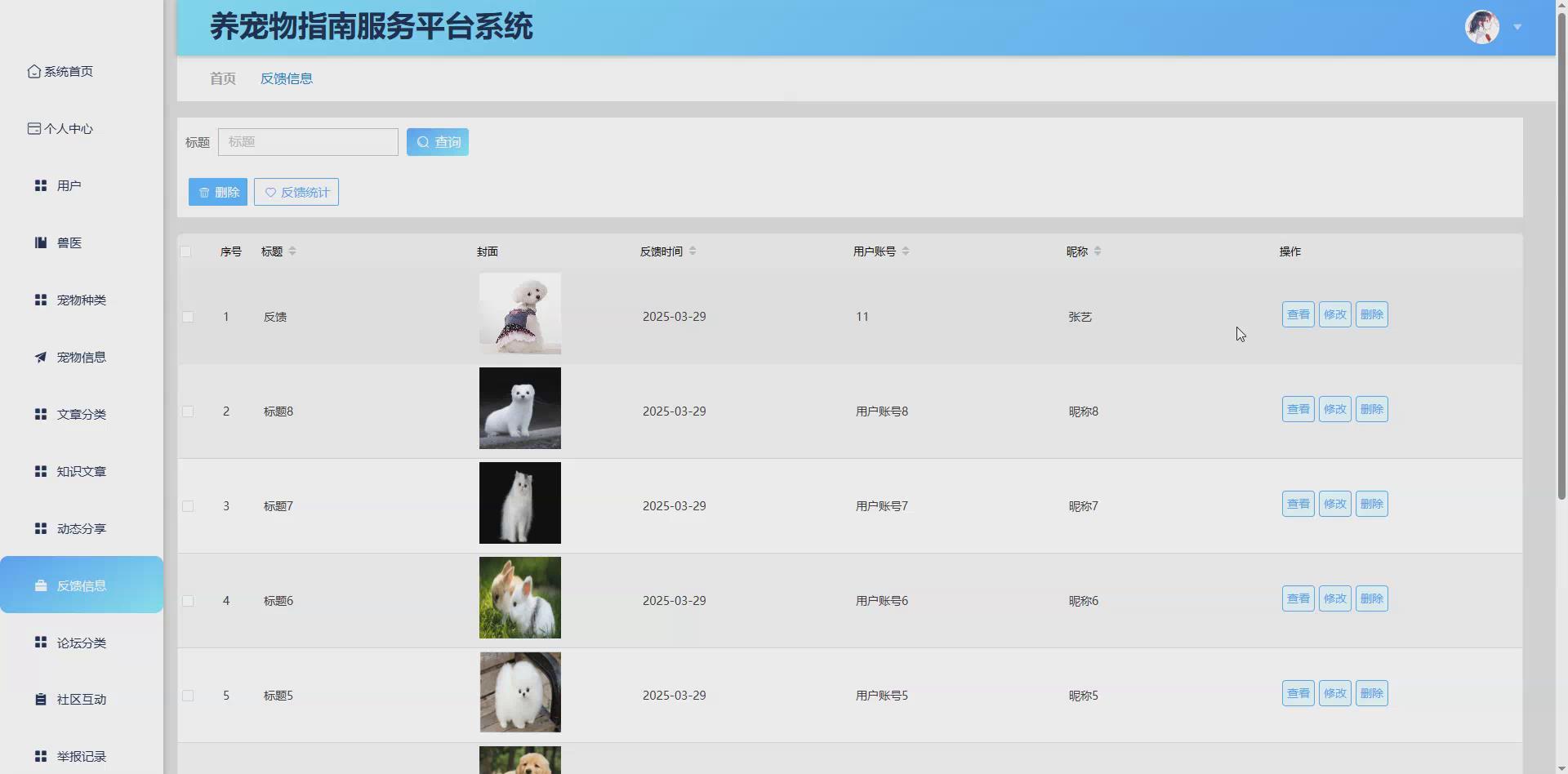1568x774 pixels.
Task: Open the 宠物种类 pet types icon
Action: (41, 300)
